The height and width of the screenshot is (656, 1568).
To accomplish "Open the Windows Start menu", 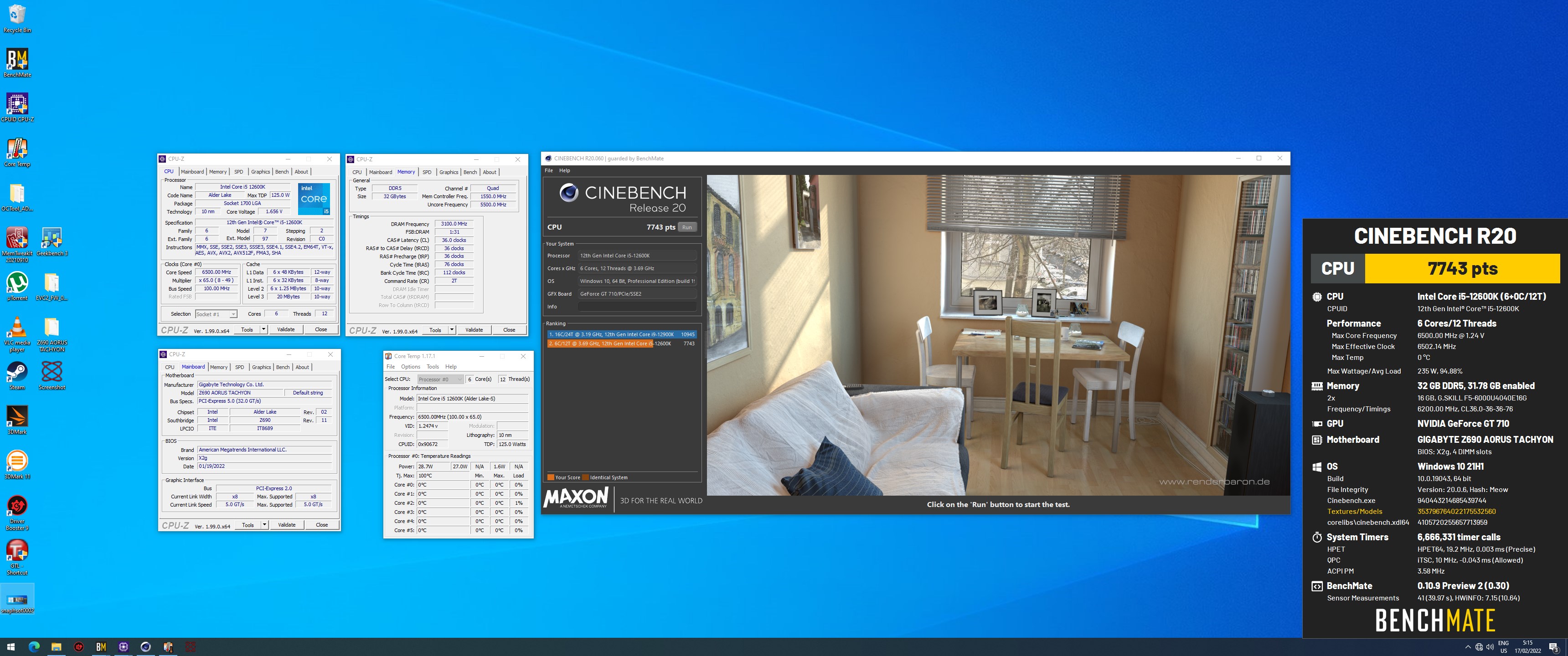I will click(10, 647).
